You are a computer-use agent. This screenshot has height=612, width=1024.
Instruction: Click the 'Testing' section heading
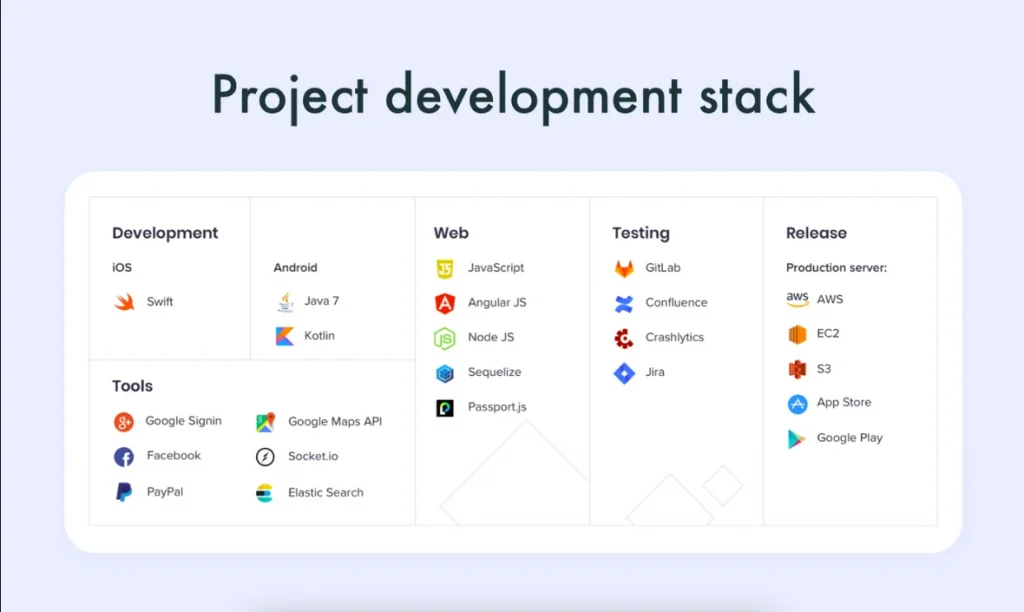[641, 233]
